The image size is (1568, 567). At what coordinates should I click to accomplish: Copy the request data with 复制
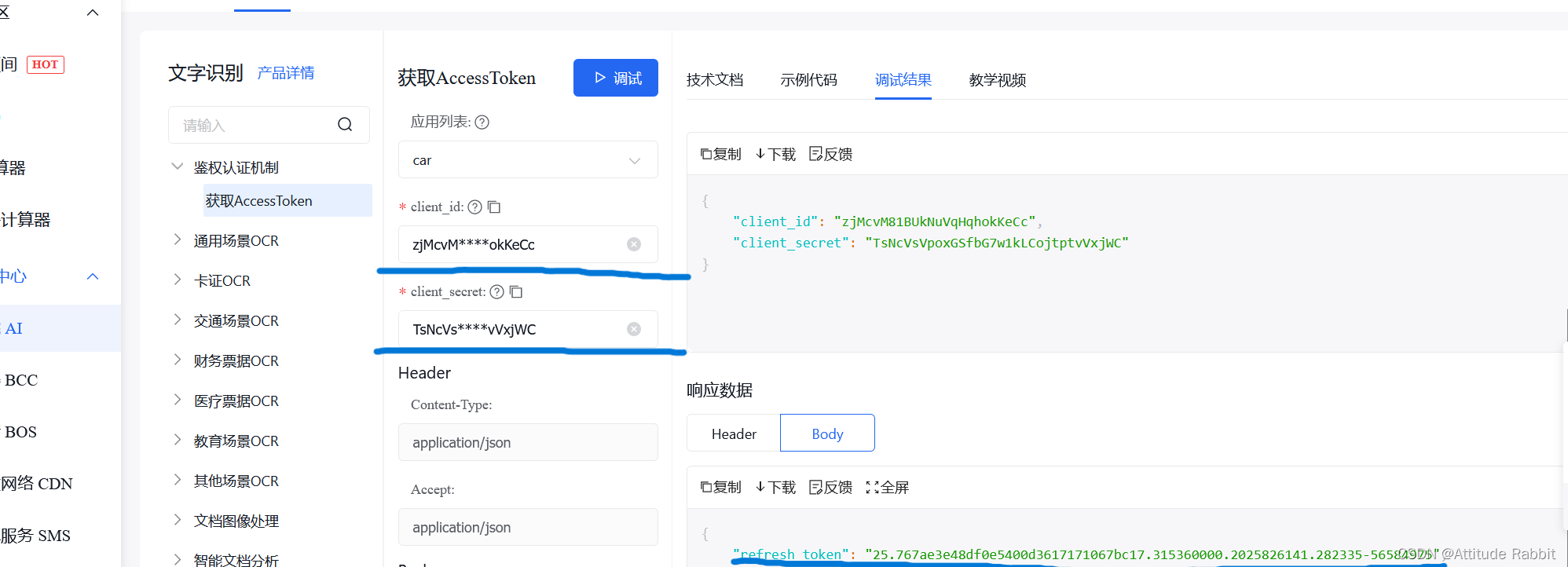click(x=720, y=154)
